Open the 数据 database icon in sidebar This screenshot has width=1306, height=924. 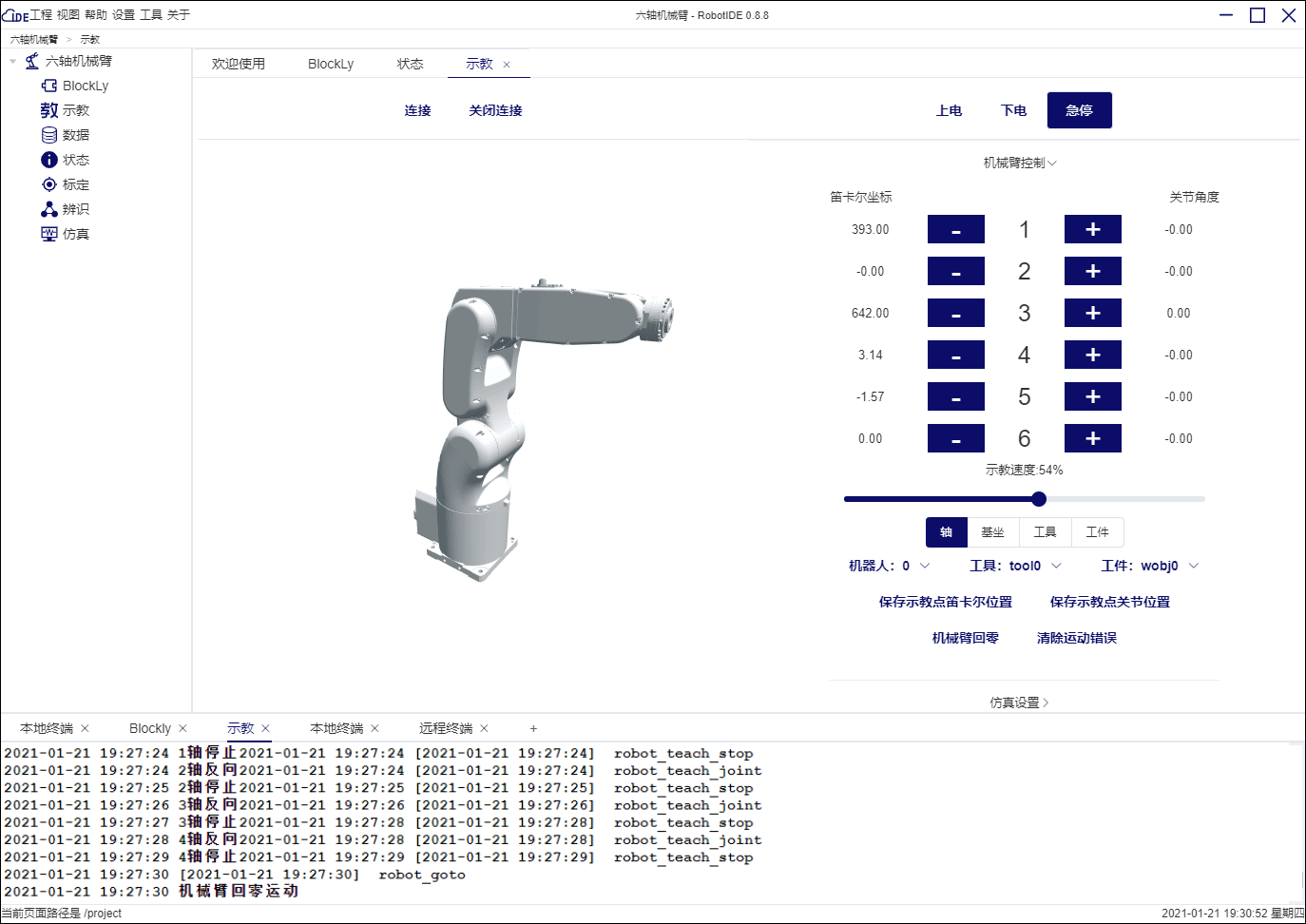tap(49, 135)
